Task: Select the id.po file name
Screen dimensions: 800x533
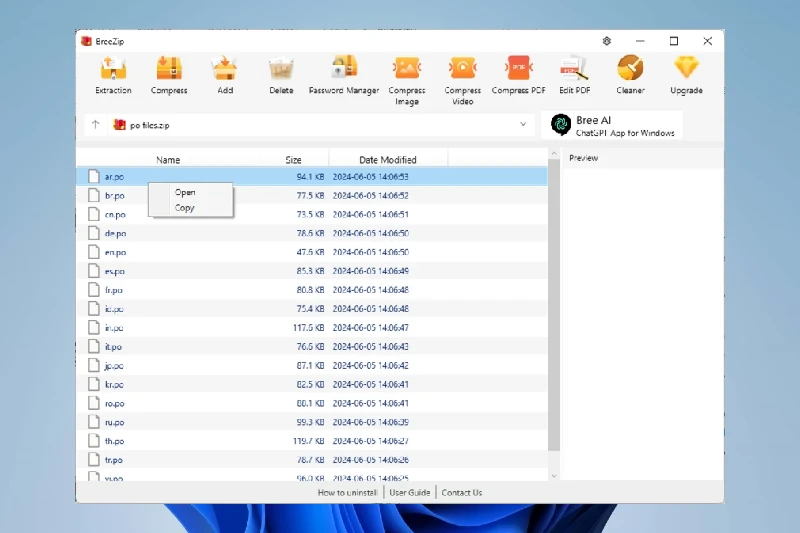Action: [114, 309]
